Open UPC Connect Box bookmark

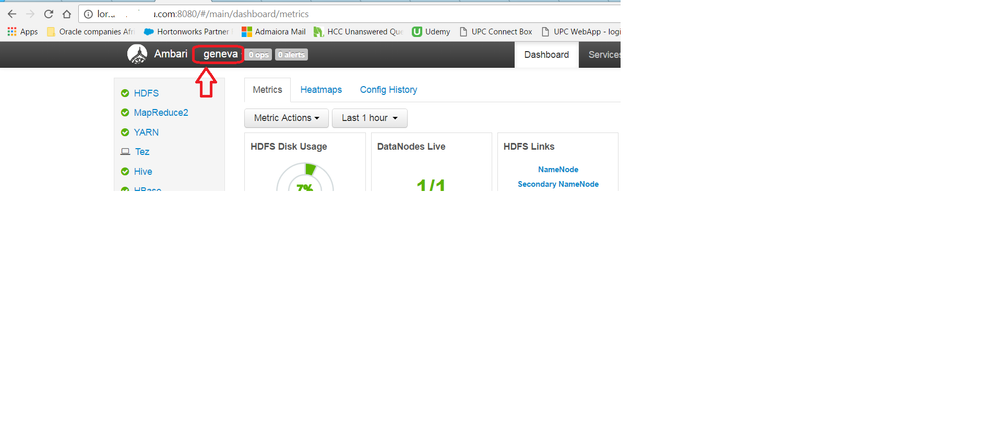pos(495,31)
